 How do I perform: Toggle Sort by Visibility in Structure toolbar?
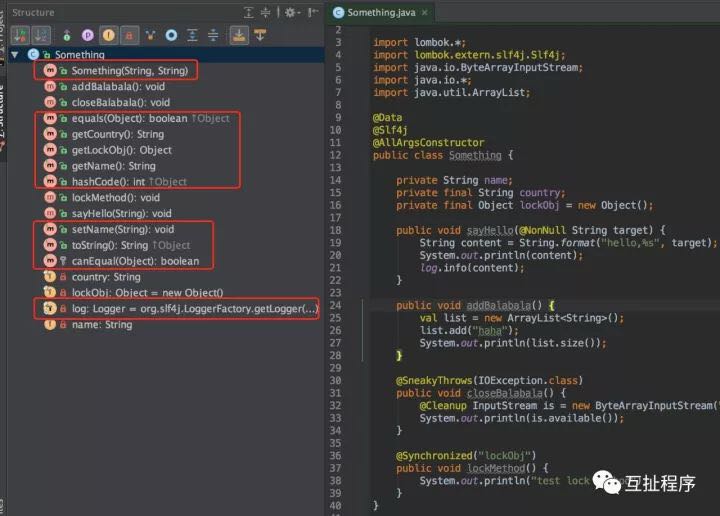20,35
